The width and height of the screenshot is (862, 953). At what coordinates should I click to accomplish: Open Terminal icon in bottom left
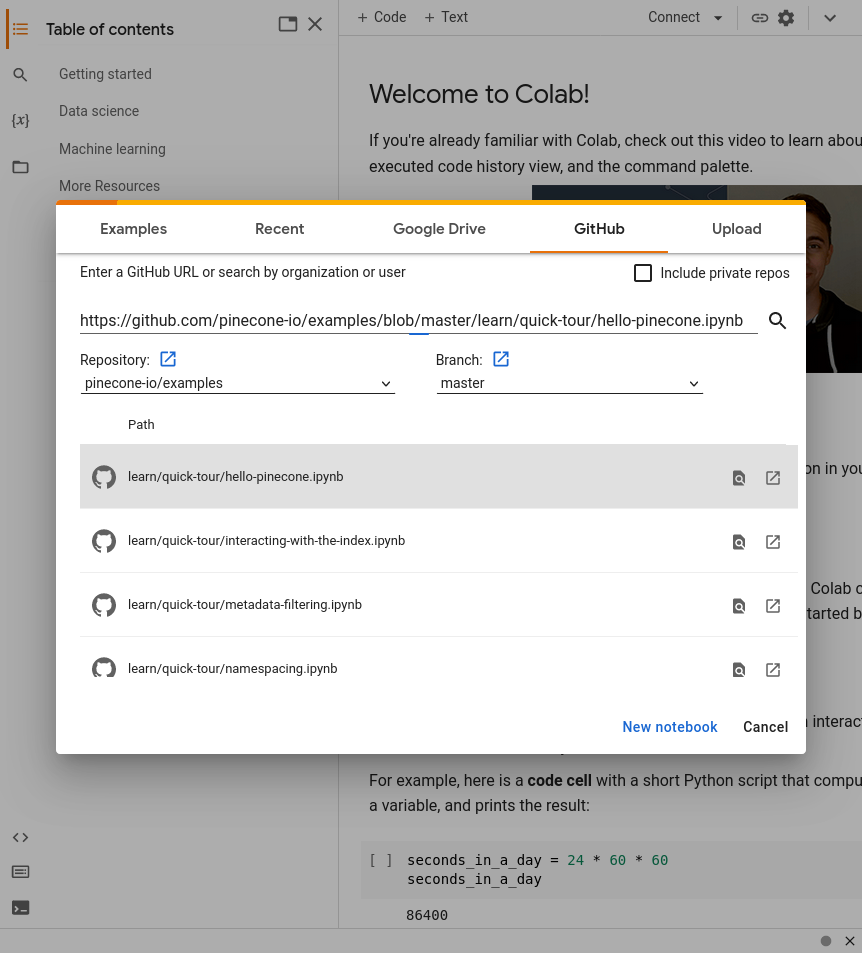click(x=20, y=908)
